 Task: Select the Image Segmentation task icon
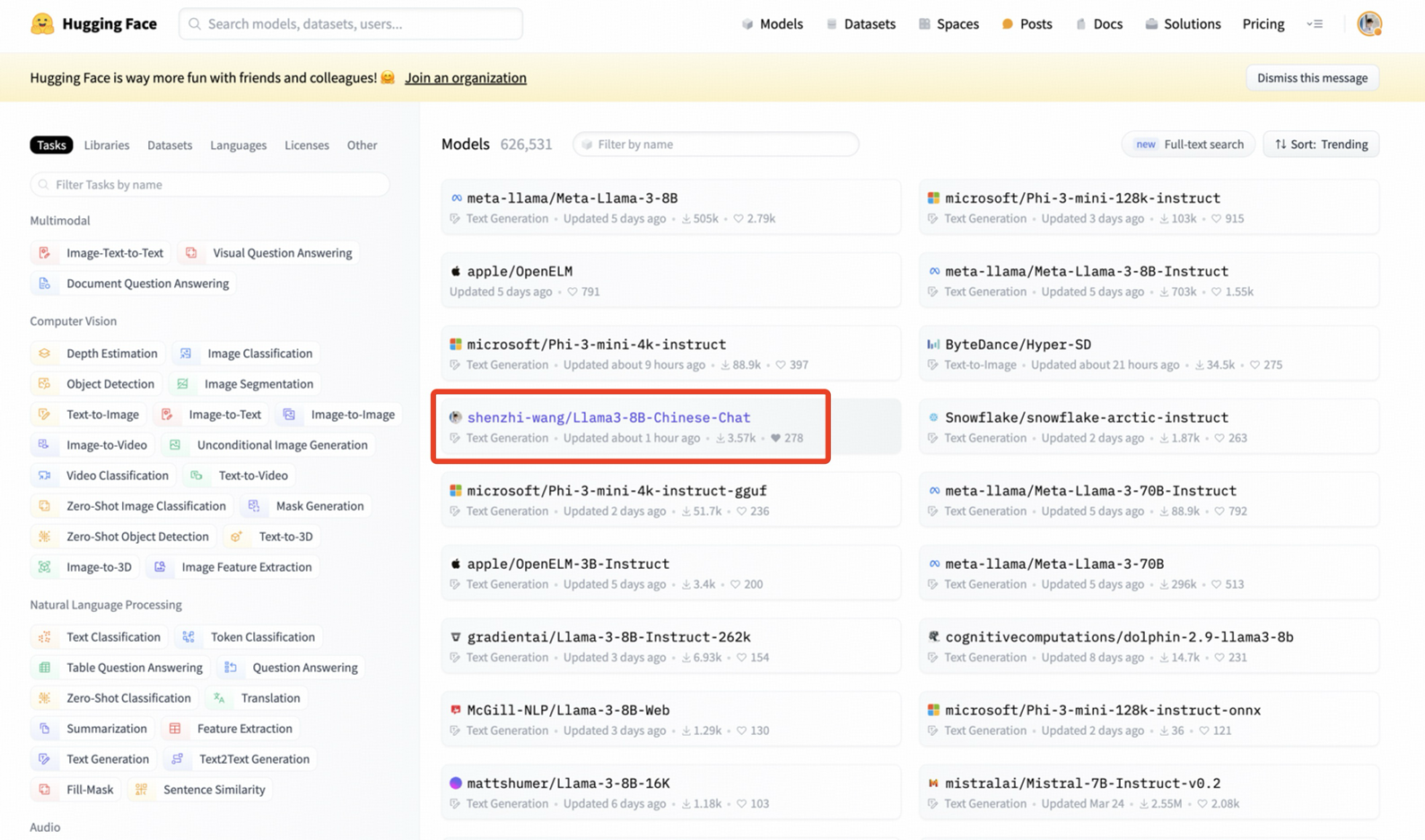coord(183,384)
